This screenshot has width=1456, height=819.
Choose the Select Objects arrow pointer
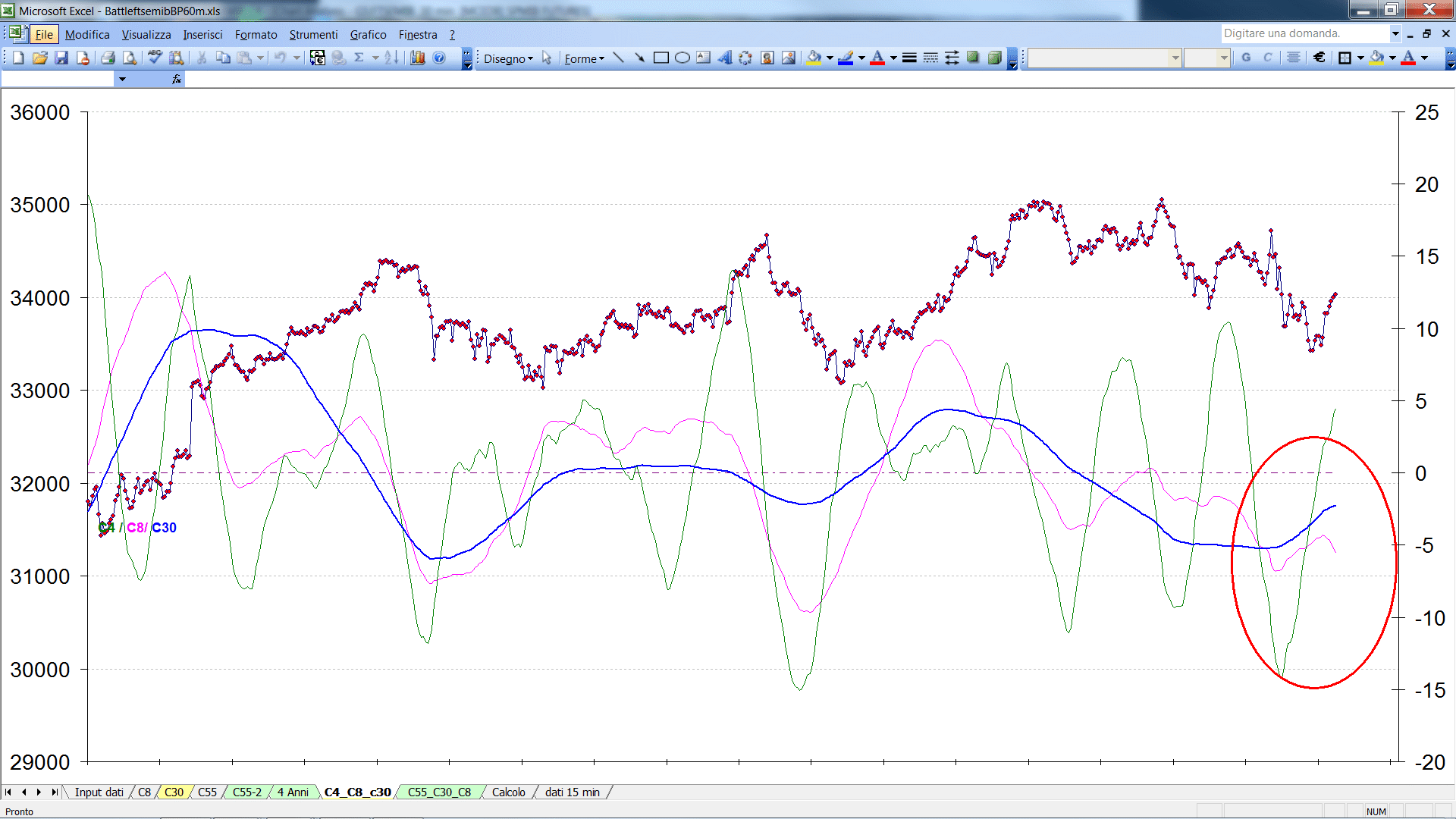tap(547, 58)
